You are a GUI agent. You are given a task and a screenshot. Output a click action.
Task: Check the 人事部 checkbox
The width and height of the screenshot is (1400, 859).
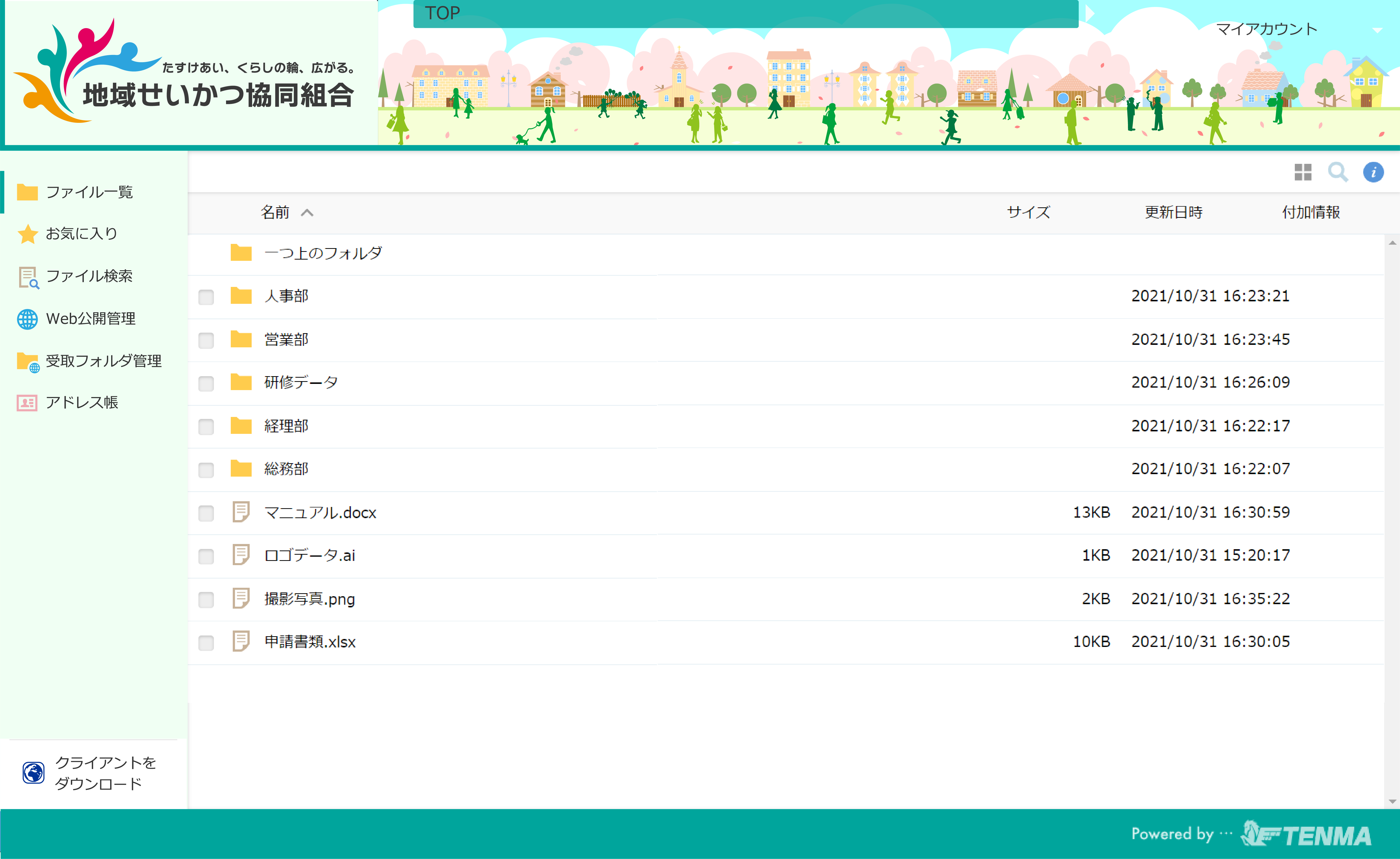point(206,297)
